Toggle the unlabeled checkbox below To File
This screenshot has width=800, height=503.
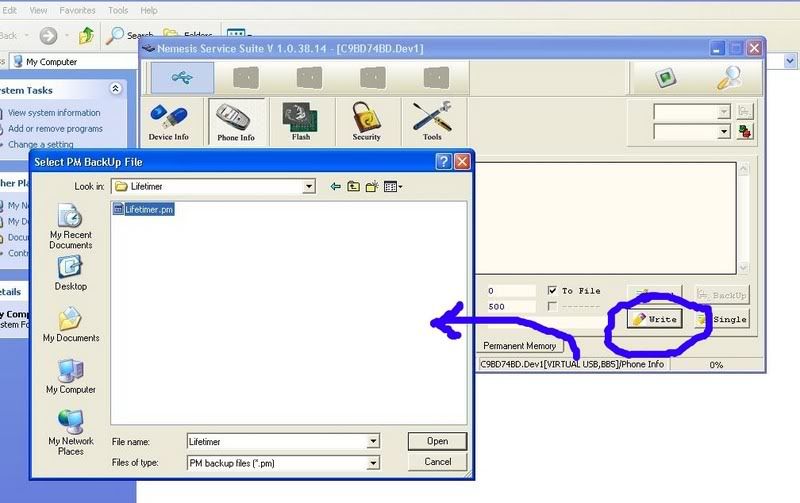coord(552,306)
